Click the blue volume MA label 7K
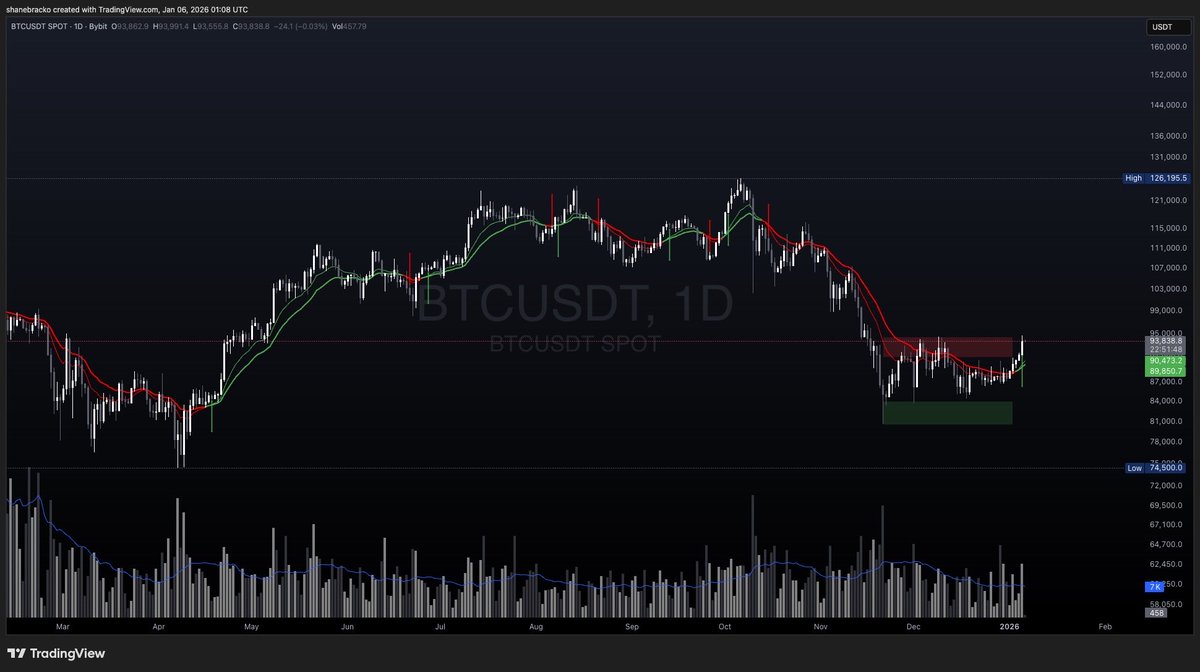The image size is (1200, 672). (1153, 586)
